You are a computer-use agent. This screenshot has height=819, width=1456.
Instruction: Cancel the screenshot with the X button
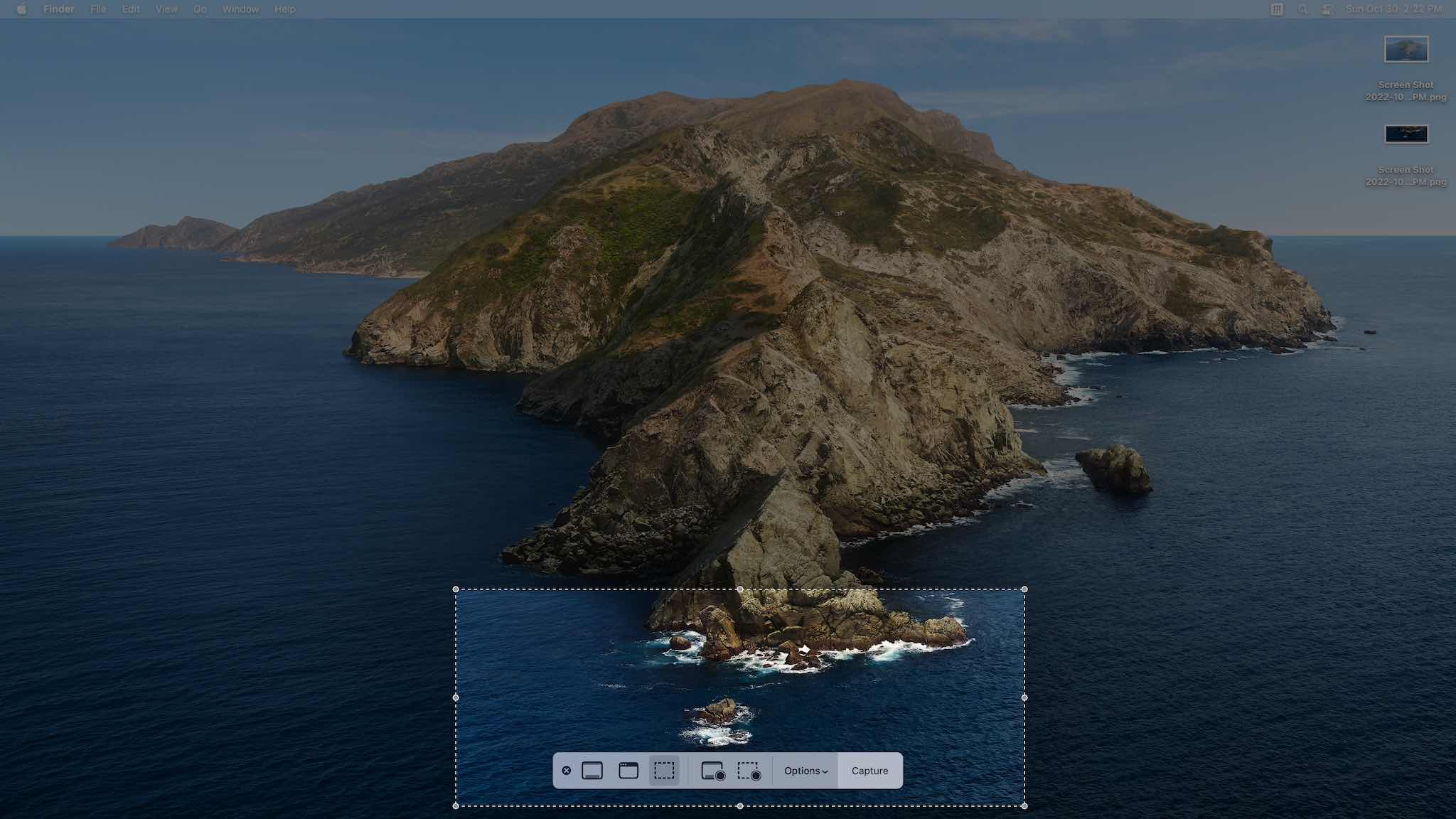(566, 770)
